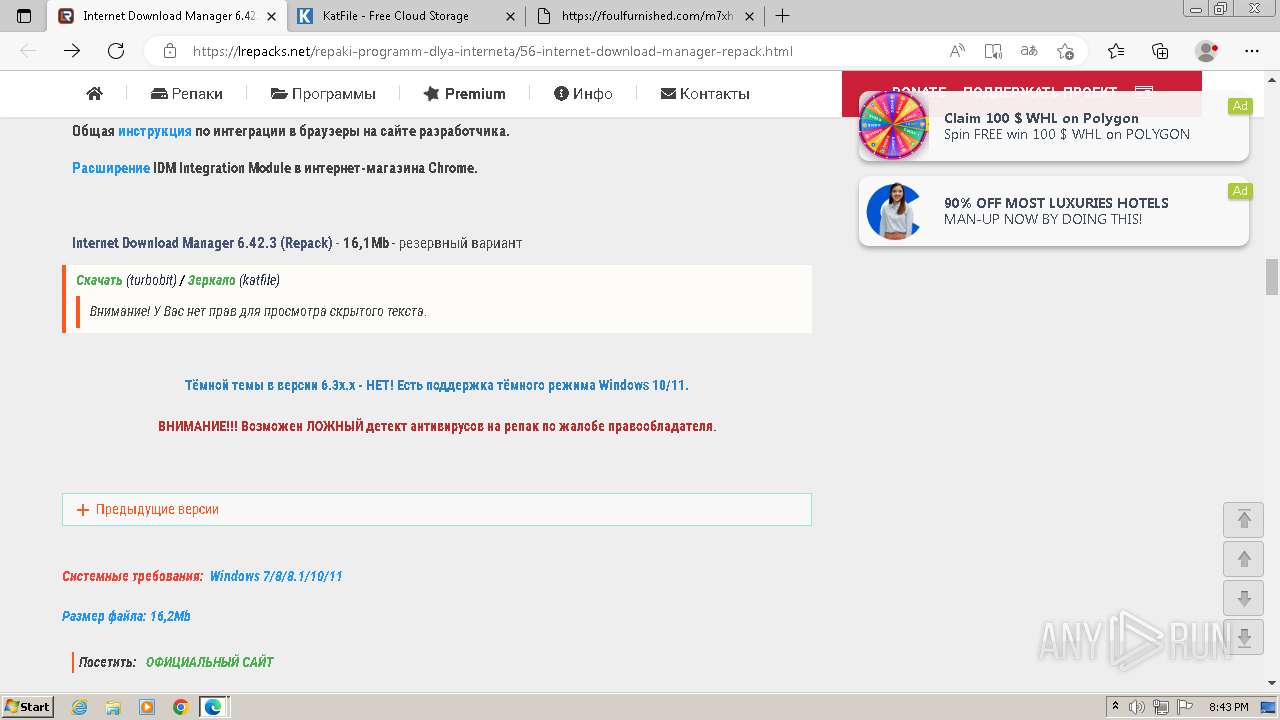
Task: Launch Internet Explorer from taskbar
Action: pos(80,707)
